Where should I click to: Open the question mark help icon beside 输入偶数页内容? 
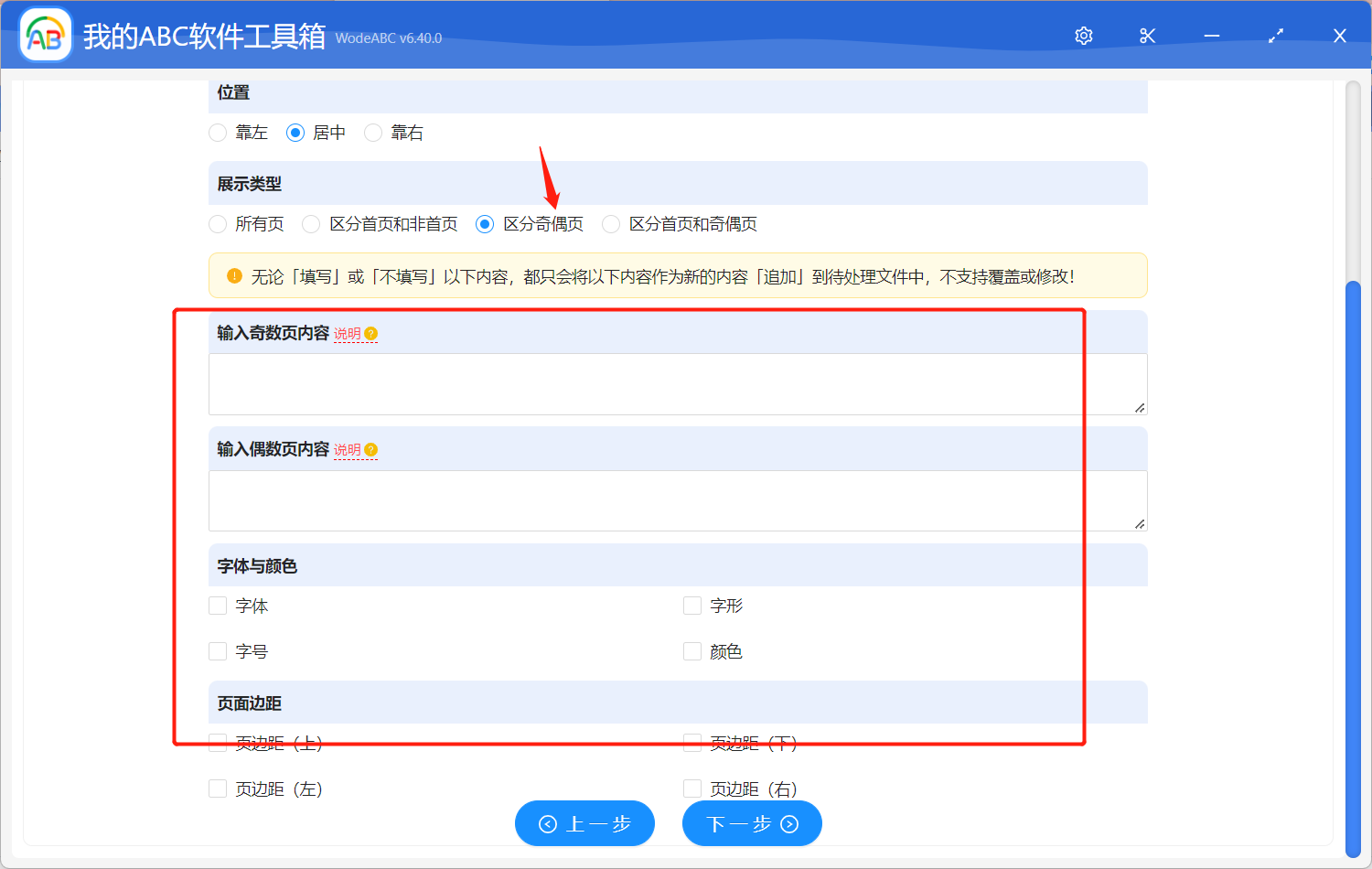(x=370, y=449)
